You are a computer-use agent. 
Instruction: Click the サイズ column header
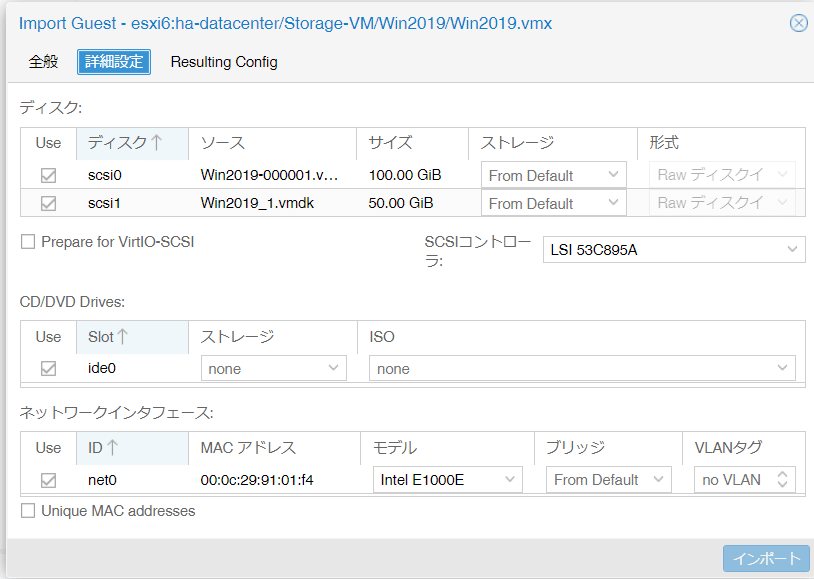(x=412, y=143)
